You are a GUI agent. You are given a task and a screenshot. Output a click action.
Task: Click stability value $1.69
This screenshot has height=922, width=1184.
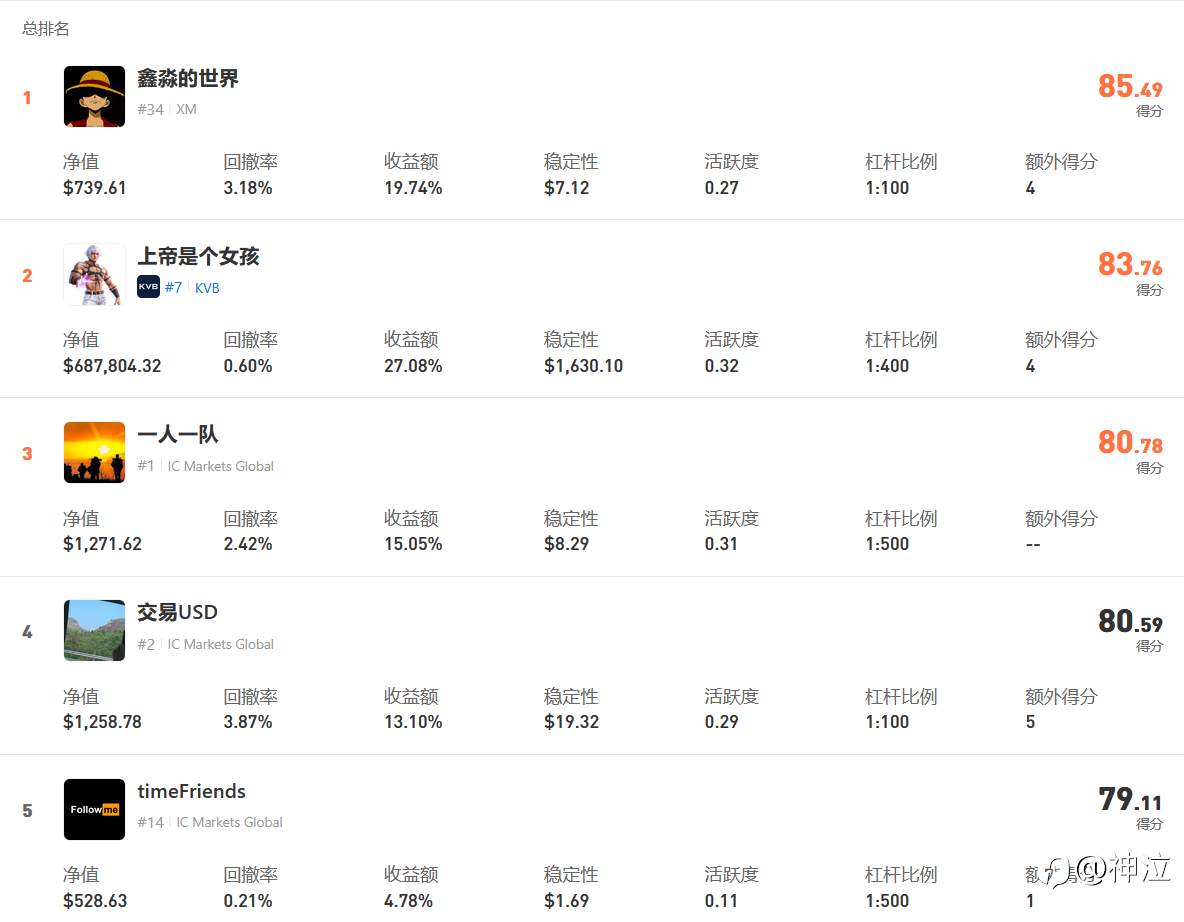click(x=566, y=901)
